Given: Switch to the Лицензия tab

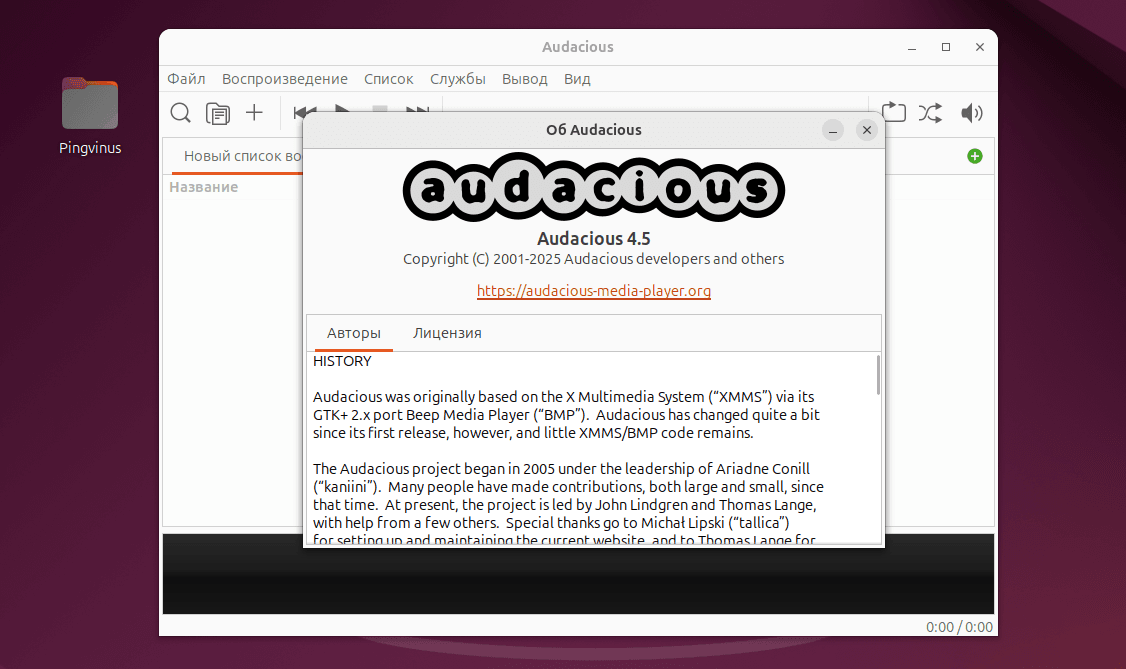Looking at the screenshot, I should pos(447,333).
